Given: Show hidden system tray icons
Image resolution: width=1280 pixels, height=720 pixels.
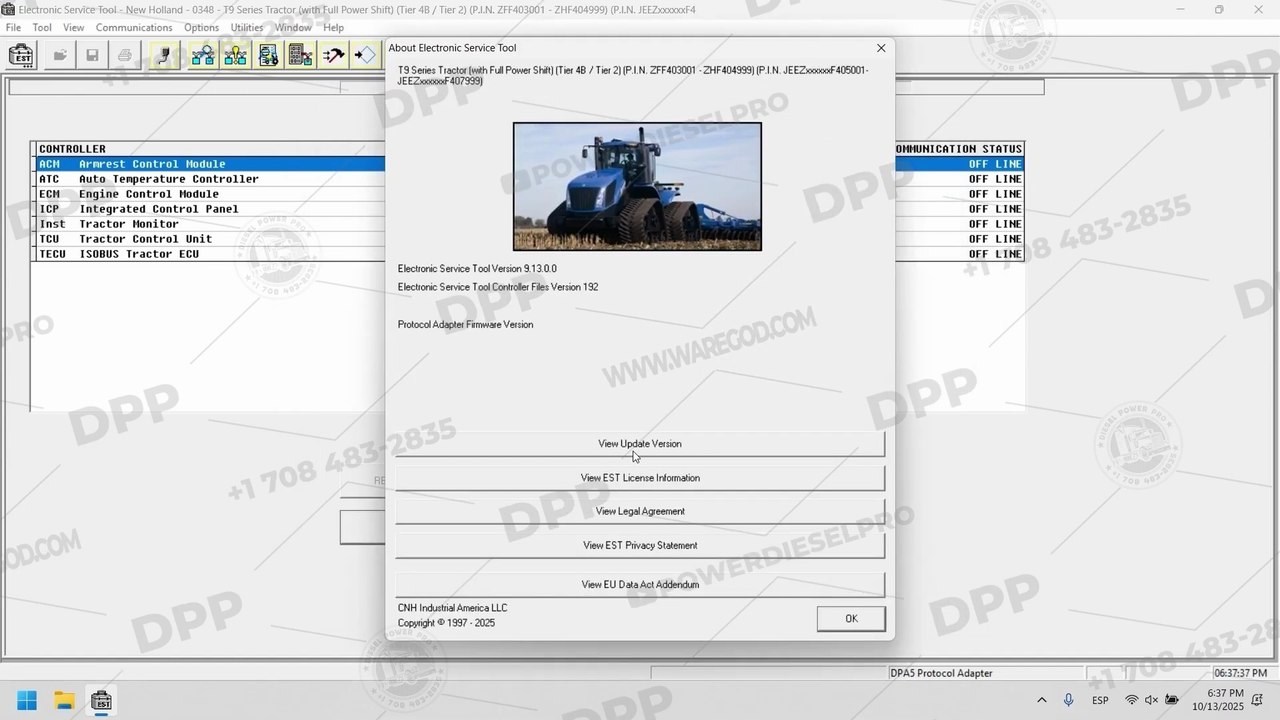Looking at the screenshot, I should pos(1042,700).
